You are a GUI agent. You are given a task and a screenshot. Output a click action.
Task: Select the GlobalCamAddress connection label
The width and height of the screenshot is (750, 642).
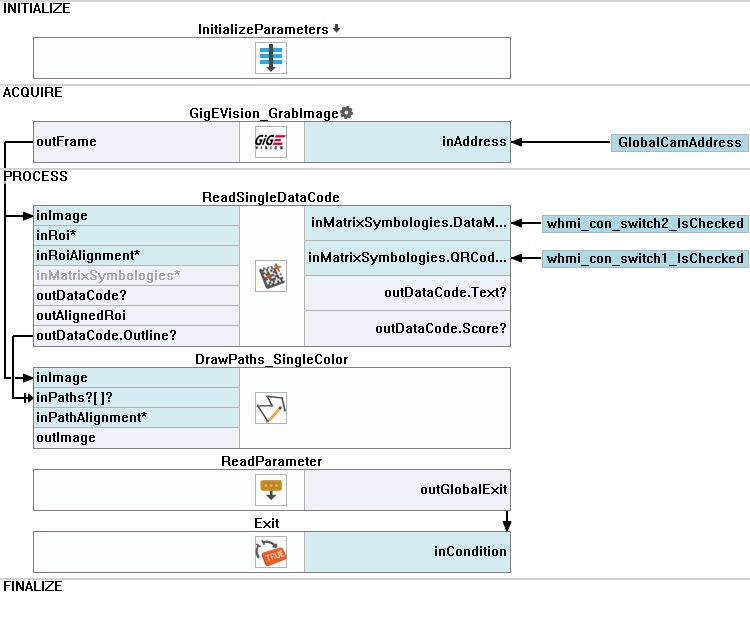[680, 142]
